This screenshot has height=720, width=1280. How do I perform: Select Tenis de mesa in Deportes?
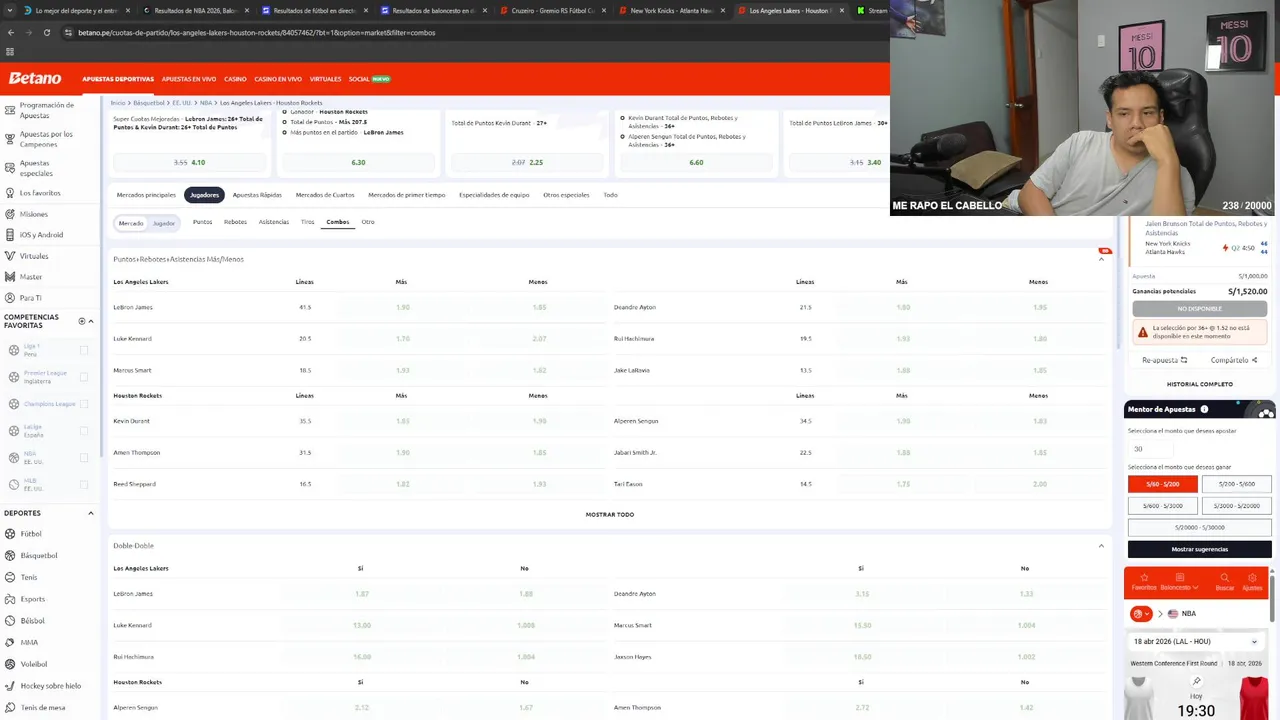coord(43,707)
